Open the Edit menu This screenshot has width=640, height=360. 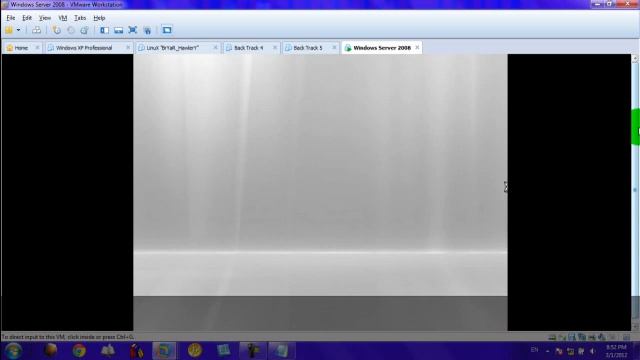point(27,18)
